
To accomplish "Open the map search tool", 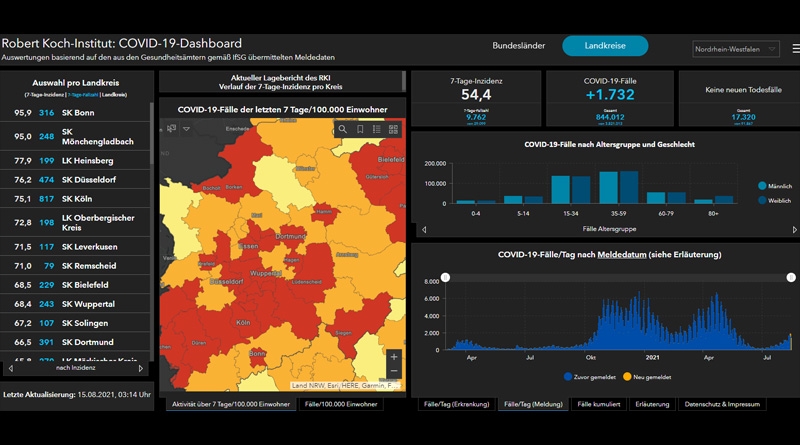I will (x=343, y=129).
